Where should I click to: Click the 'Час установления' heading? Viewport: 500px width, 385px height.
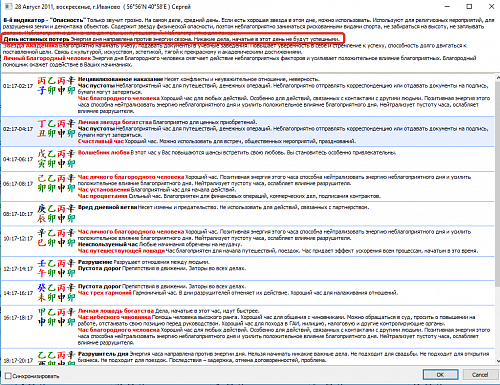click(x=104, y=189)
